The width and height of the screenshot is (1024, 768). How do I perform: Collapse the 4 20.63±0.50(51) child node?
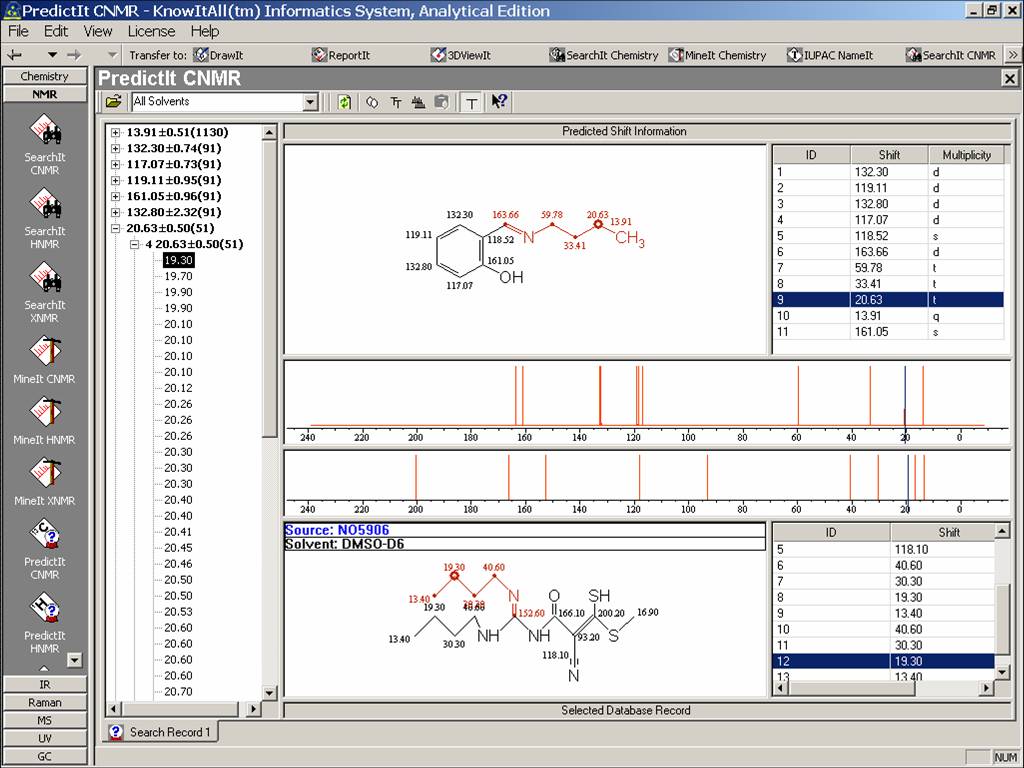[x=135, y=244]
